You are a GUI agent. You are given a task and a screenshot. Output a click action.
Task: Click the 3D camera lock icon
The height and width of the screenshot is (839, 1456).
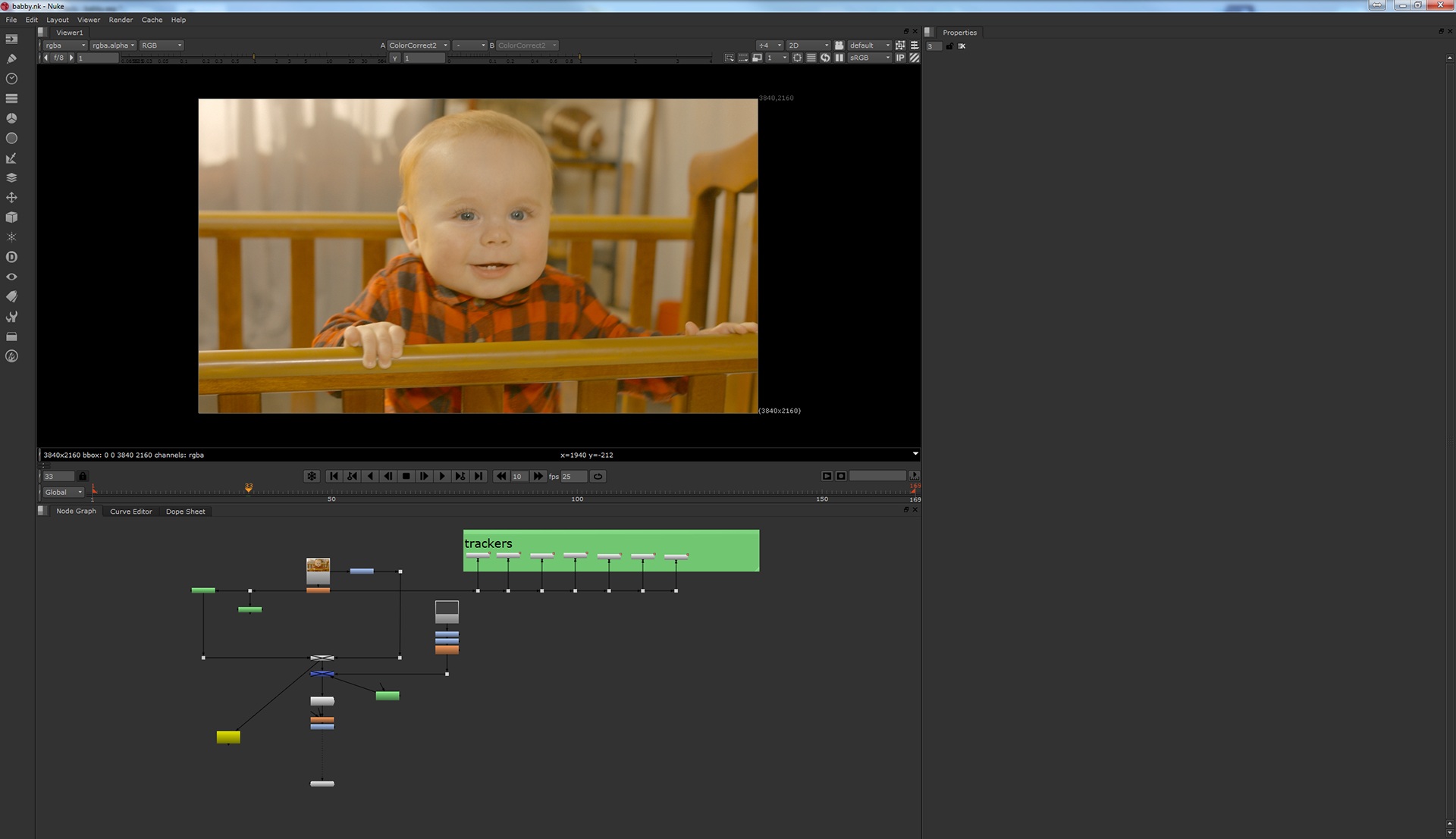coord(839,45)
